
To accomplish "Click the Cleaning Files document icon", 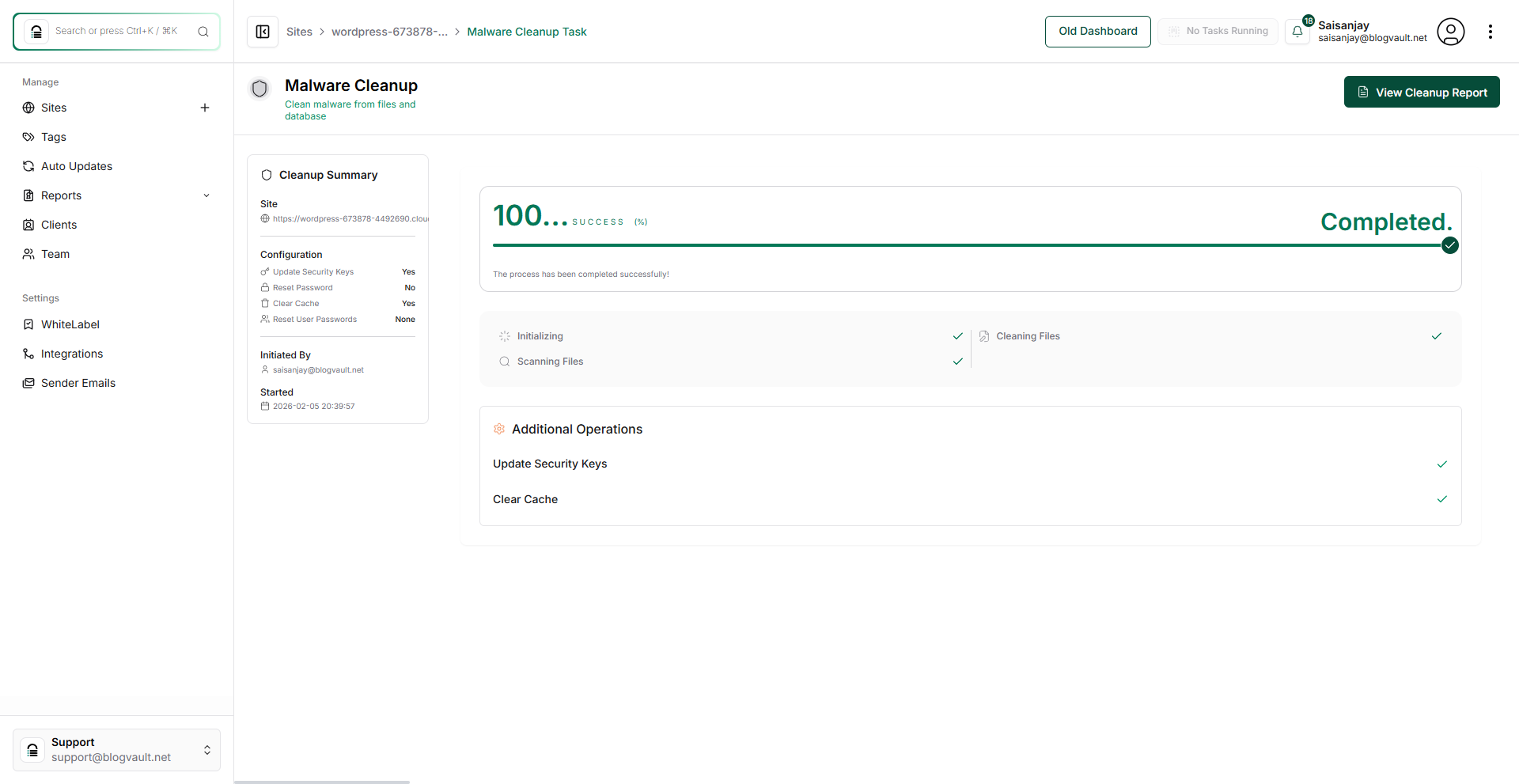I will (x=984, y=336).
